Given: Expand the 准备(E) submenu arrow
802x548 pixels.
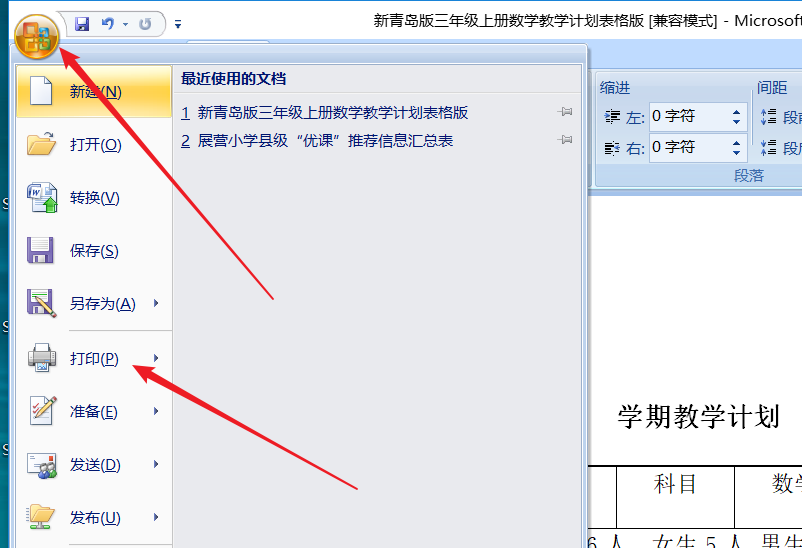Looking at the screenshot, I should click(156, 411).
